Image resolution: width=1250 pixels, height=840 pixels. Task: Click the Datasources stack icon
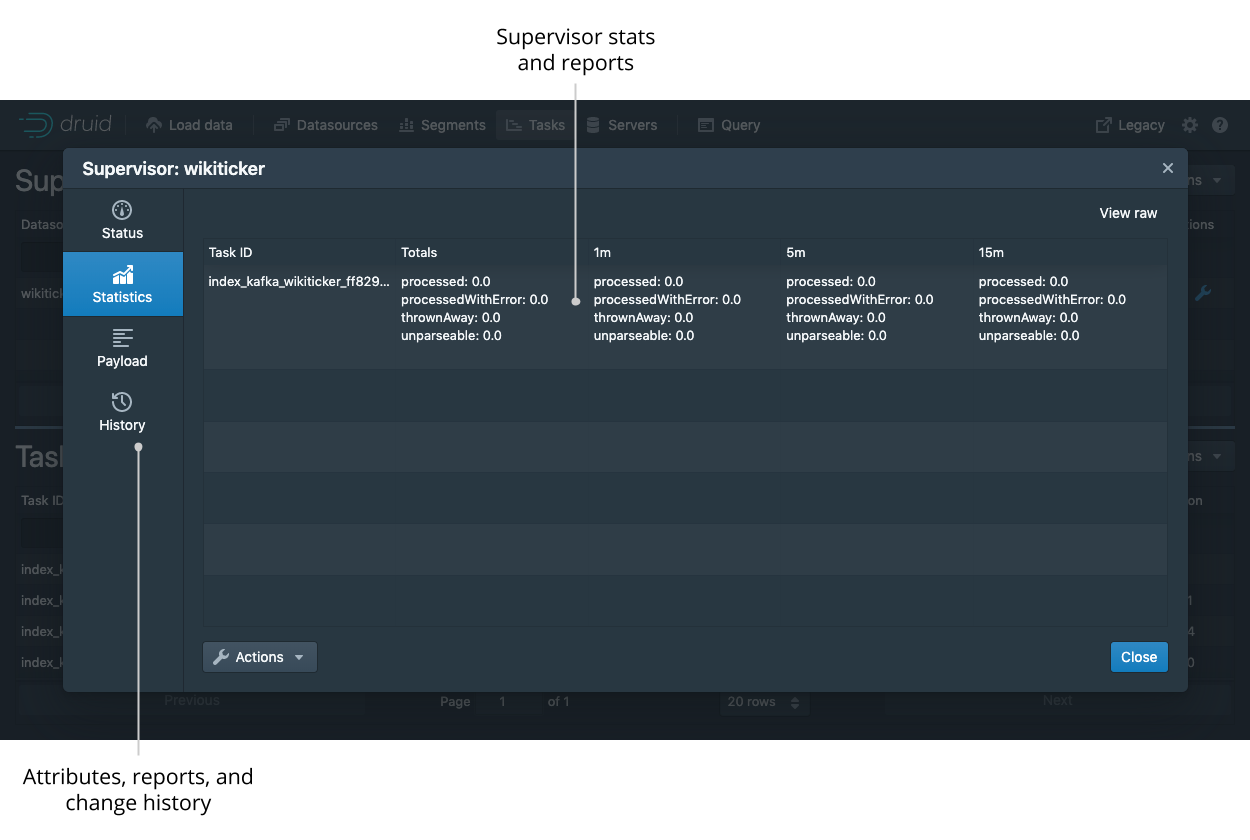coord(281,125)
